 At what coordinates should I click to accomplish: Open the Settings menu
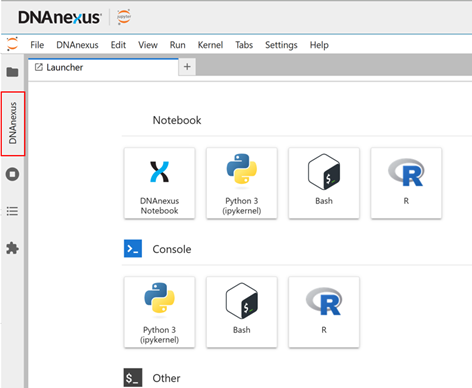281,45
